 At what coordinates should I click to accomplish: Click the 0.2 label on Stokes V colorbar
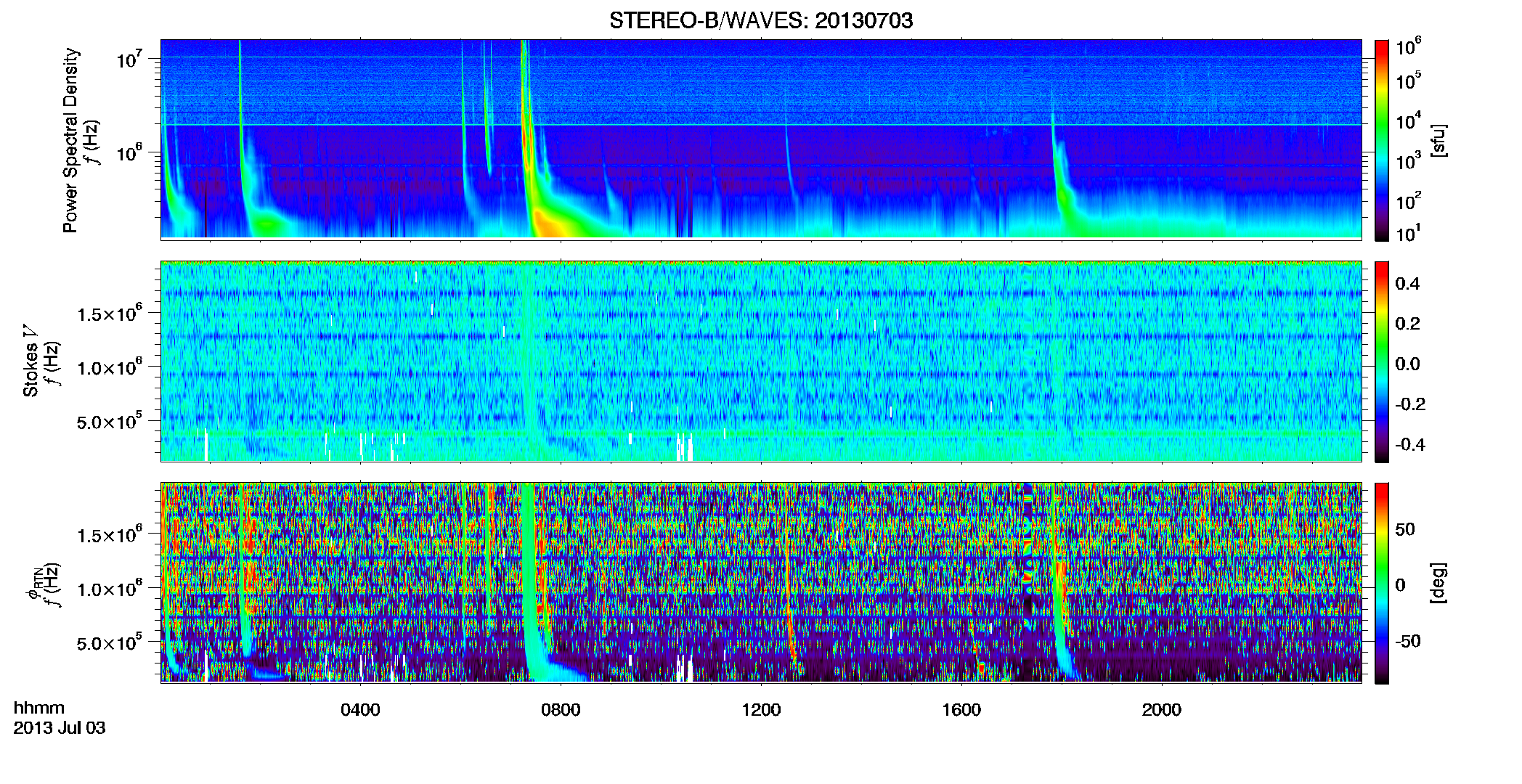point(1407,324)
